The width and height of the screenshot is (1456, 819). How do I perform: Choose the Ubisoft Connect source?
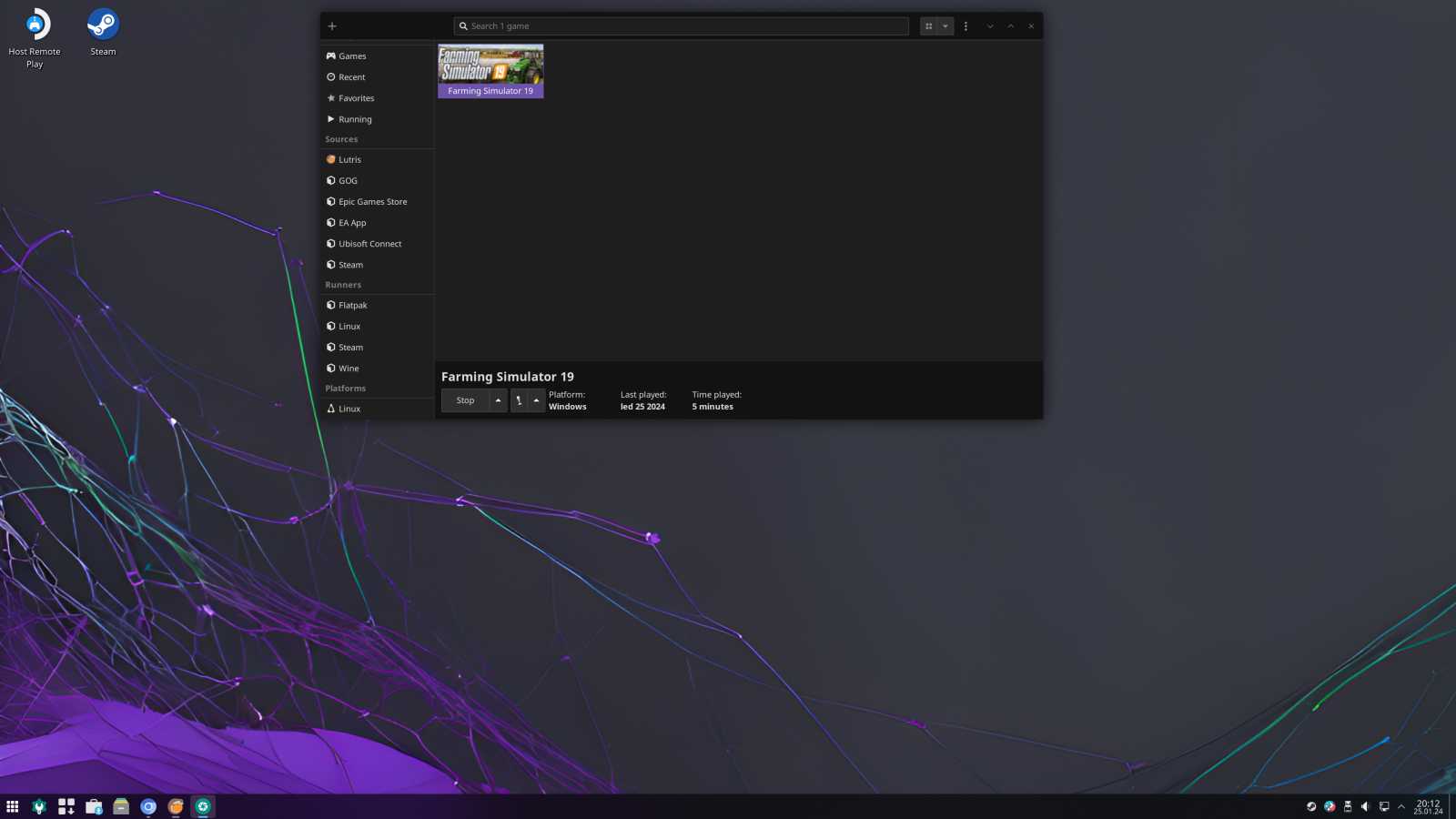pos(377,243)
